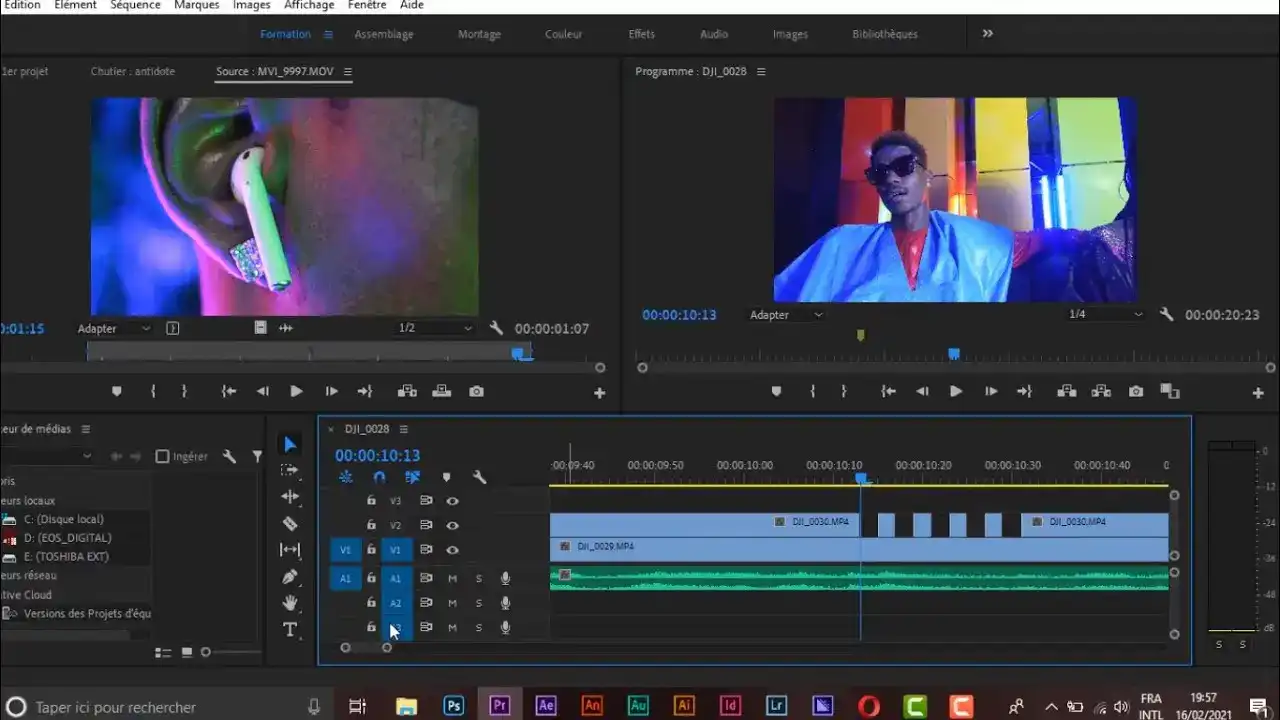1280x720 pixels.
Task: Open the Adapter zoom dropdown in Program monitor
Action: coord(785,314)
